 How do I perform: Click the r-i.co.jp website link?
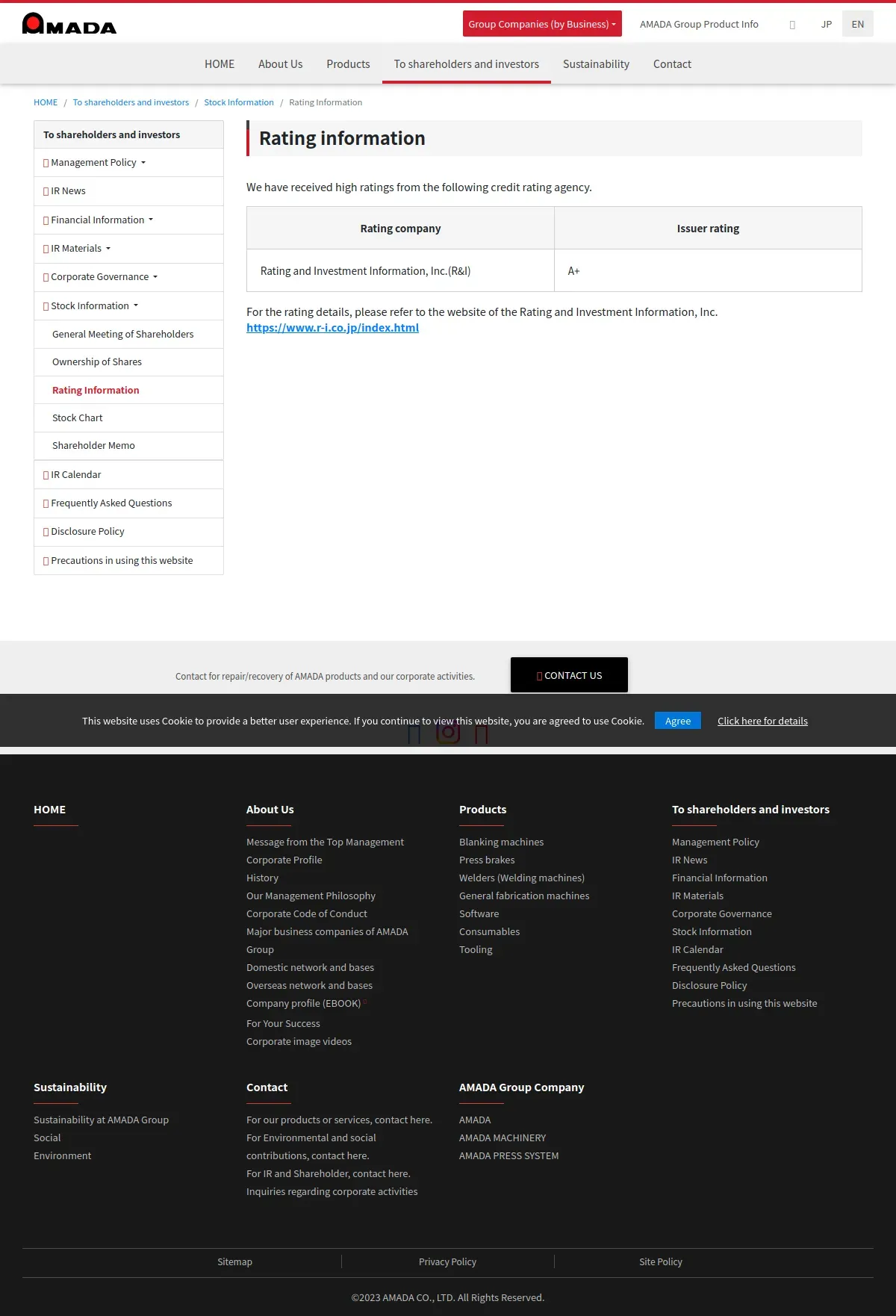(x=332, y=328)
